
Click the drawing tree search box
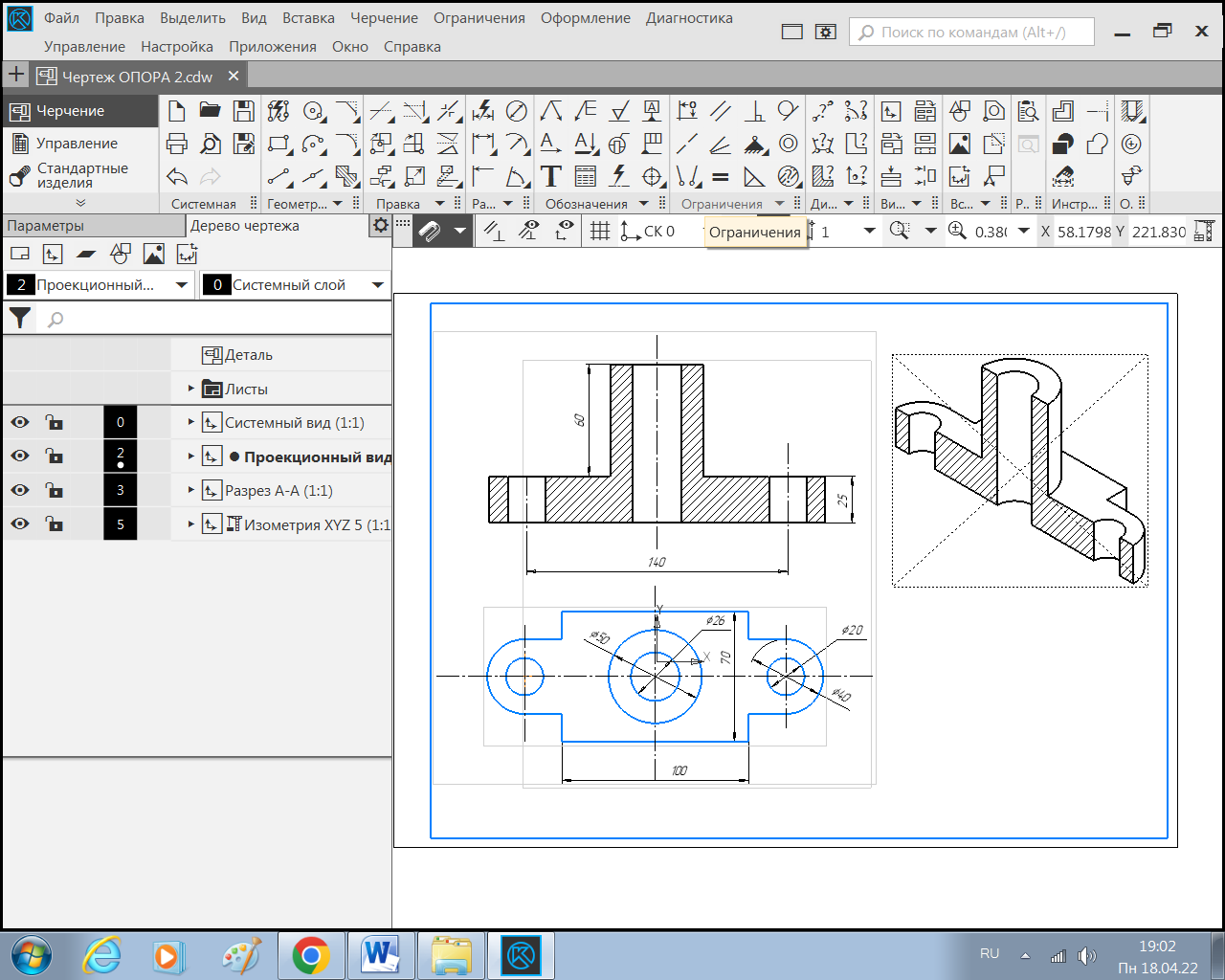214,319
